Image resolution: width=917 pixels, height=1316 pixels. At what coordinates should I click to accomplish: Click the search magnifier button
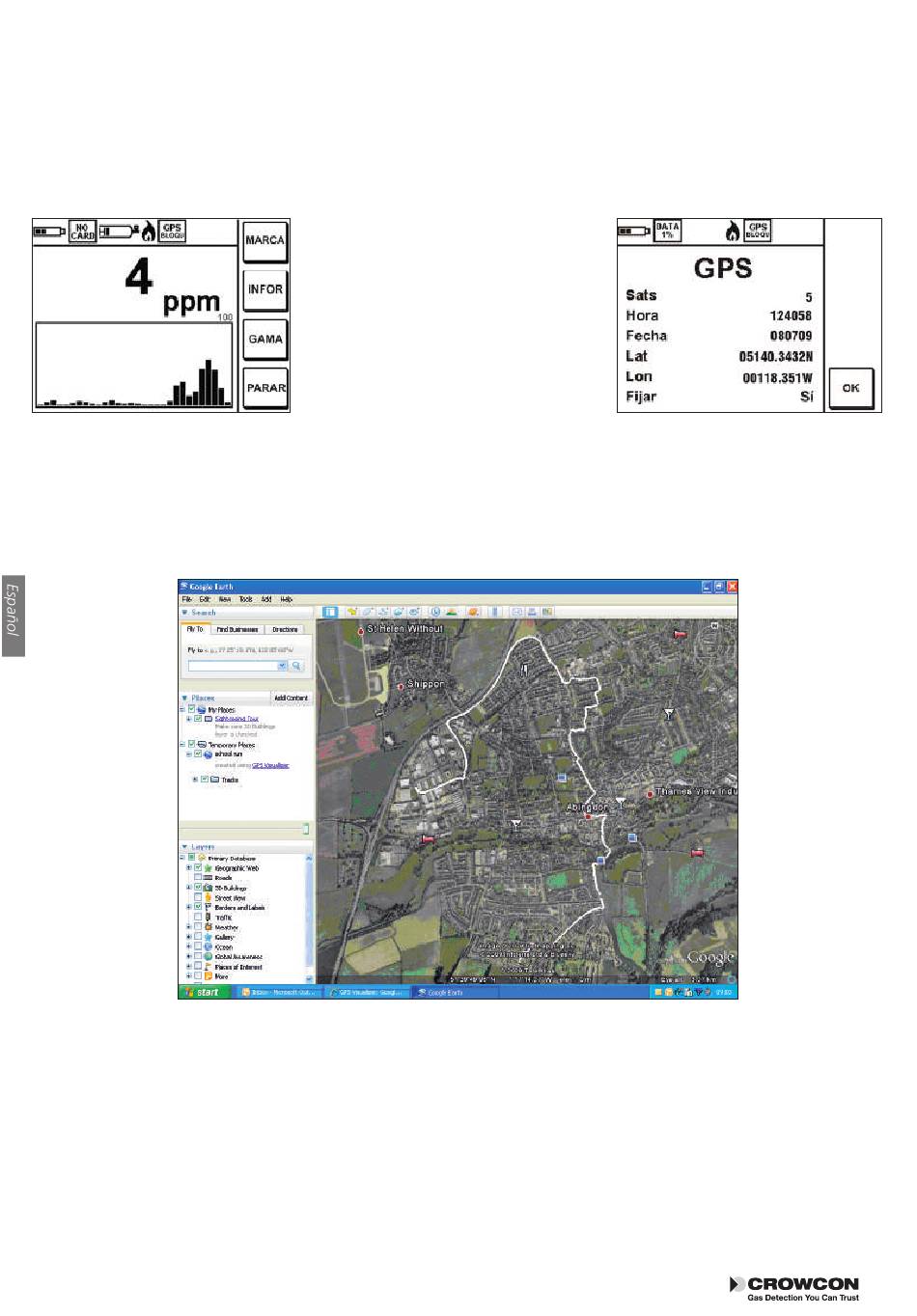(297, 666)
